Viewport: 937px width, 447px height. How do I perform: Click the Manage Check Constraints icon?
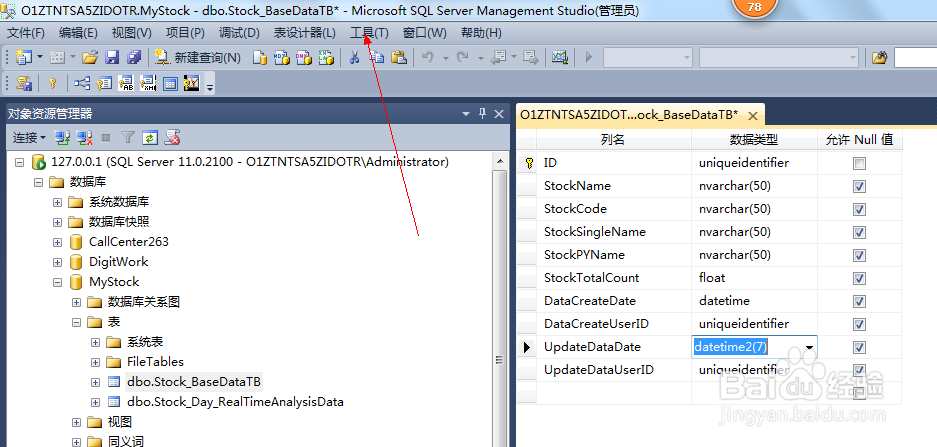[x=170, y=83]
